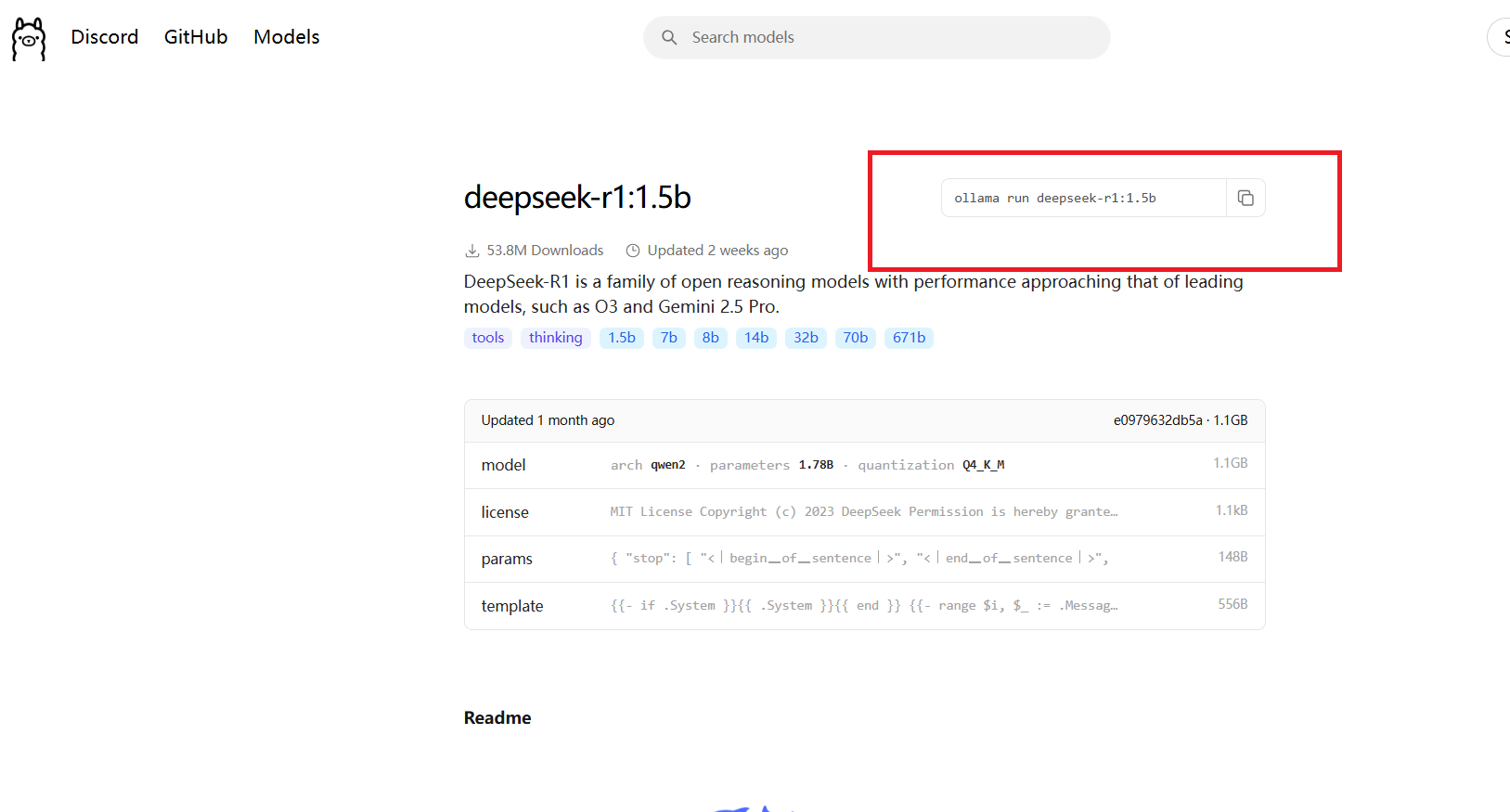Click the 148B params size value
1510x812 pixels.
click(x=1233, y=557)
